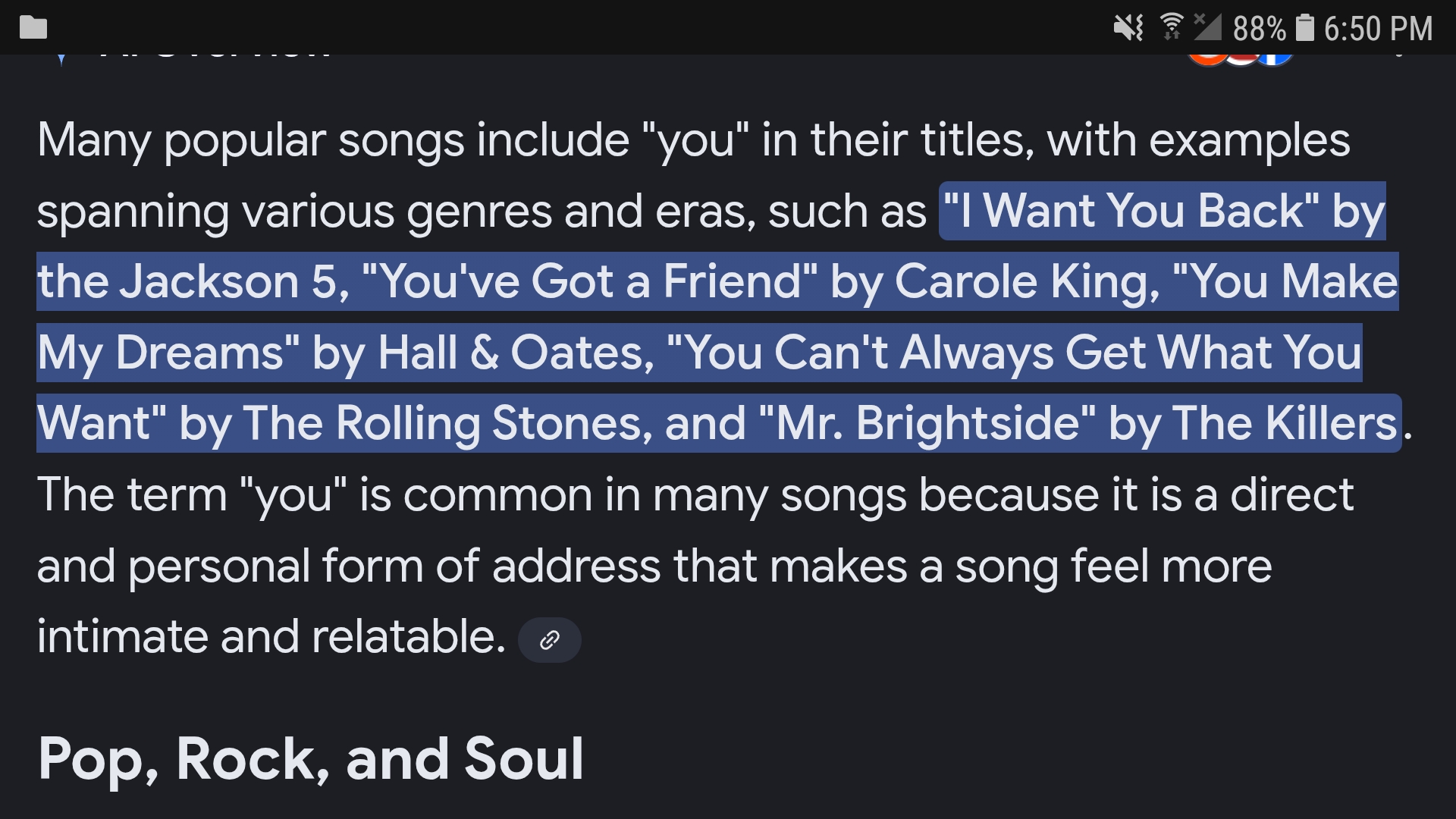Tap the words 'intimate and relatable'
Image resolution: width=1456 pixels, height=819 pixels.
pos(271,636)
